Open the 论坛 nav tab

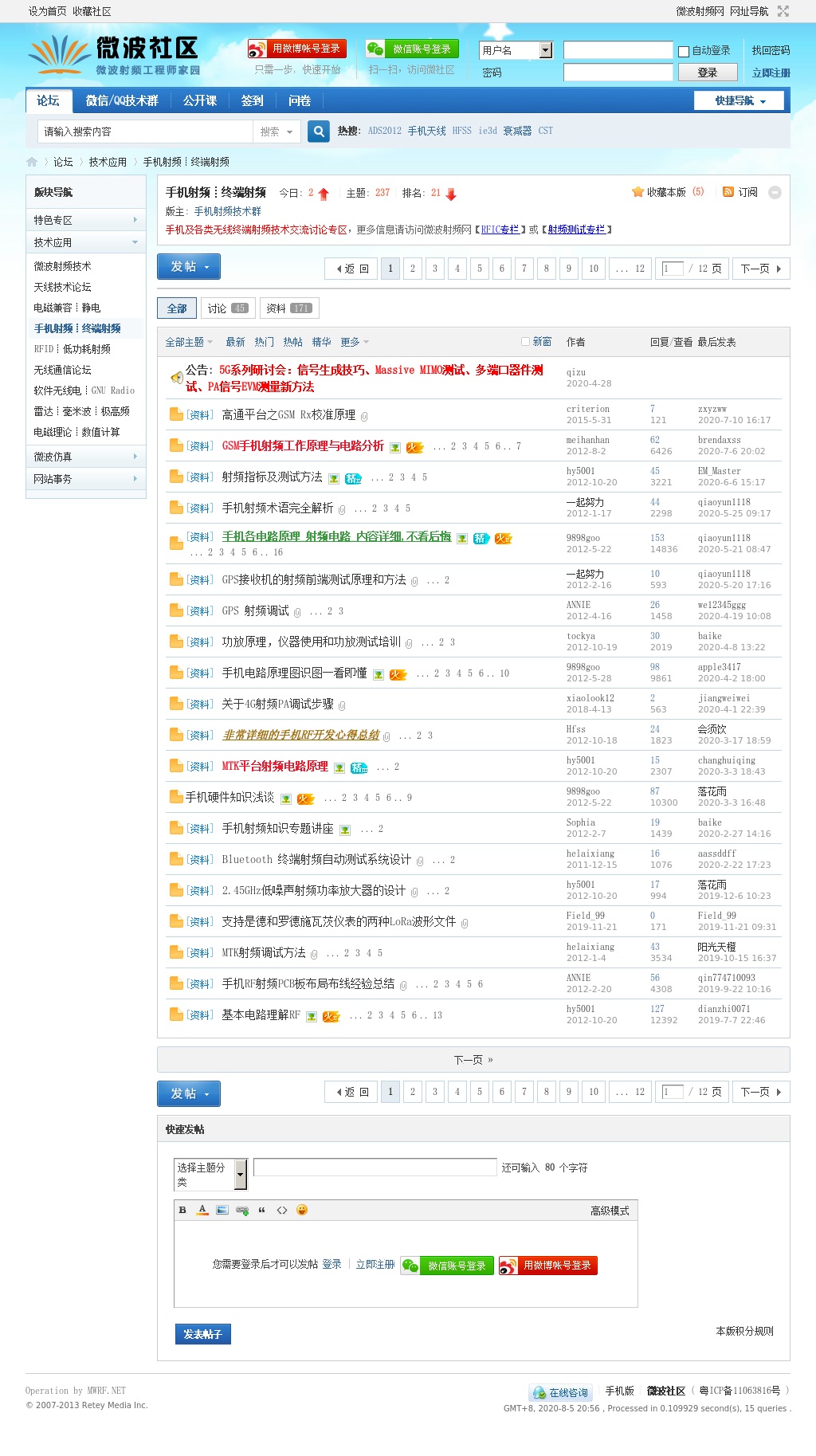49,100
